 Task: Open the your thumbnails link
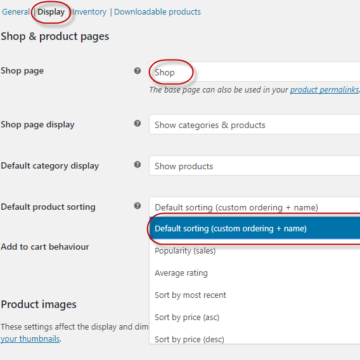[30, 339]
